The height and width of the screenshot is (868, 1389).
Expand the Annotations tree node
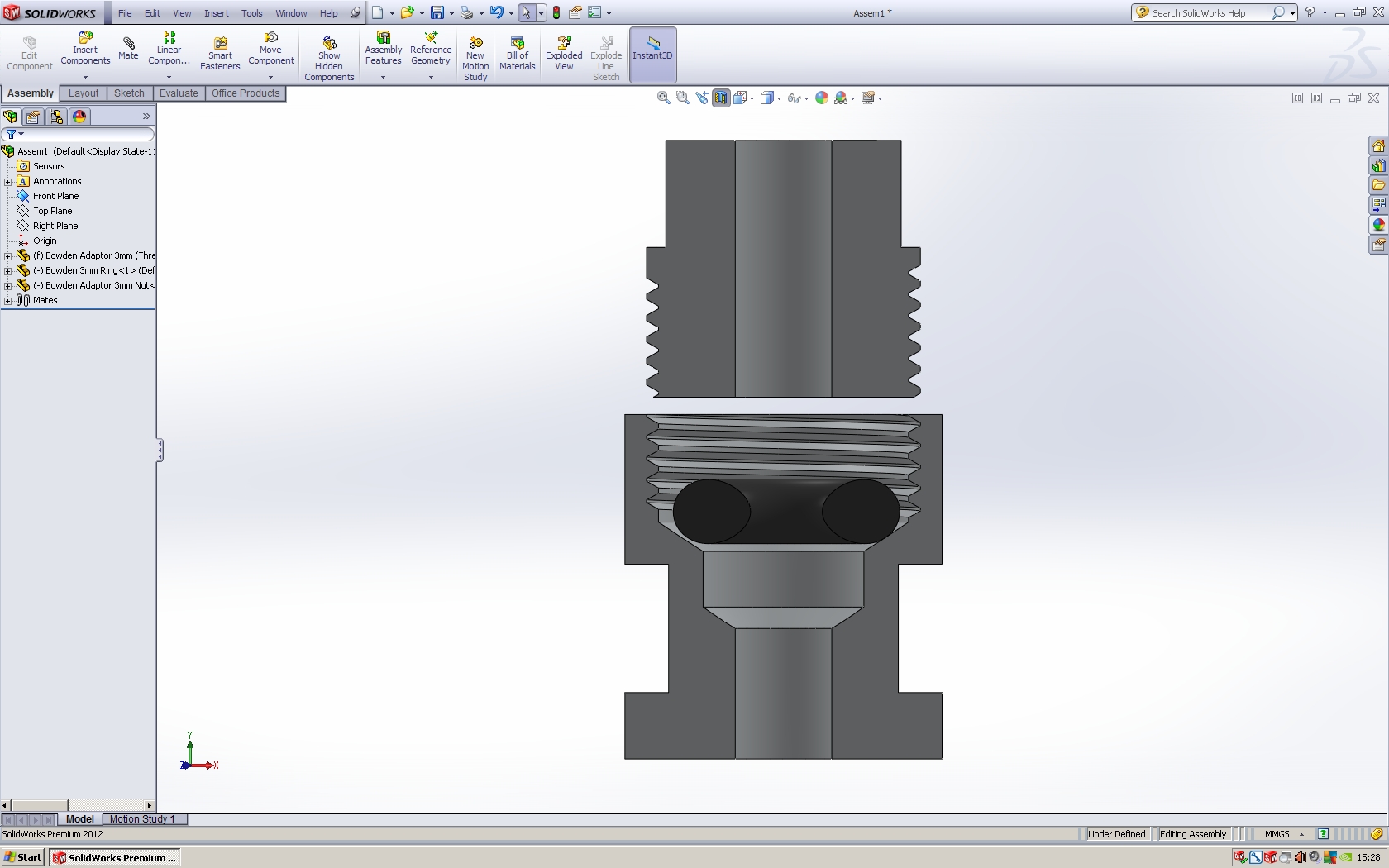[8, 181]
